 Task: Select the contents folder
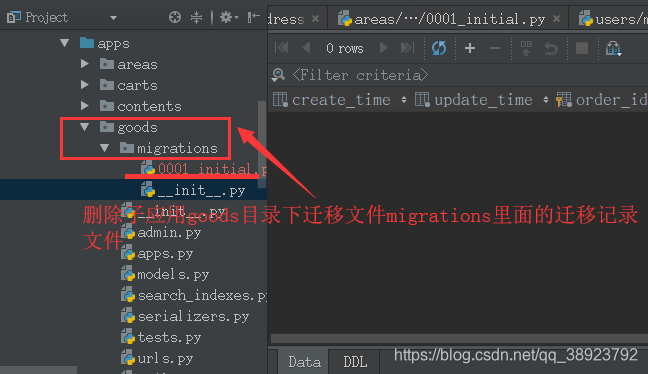coord(141,106)
